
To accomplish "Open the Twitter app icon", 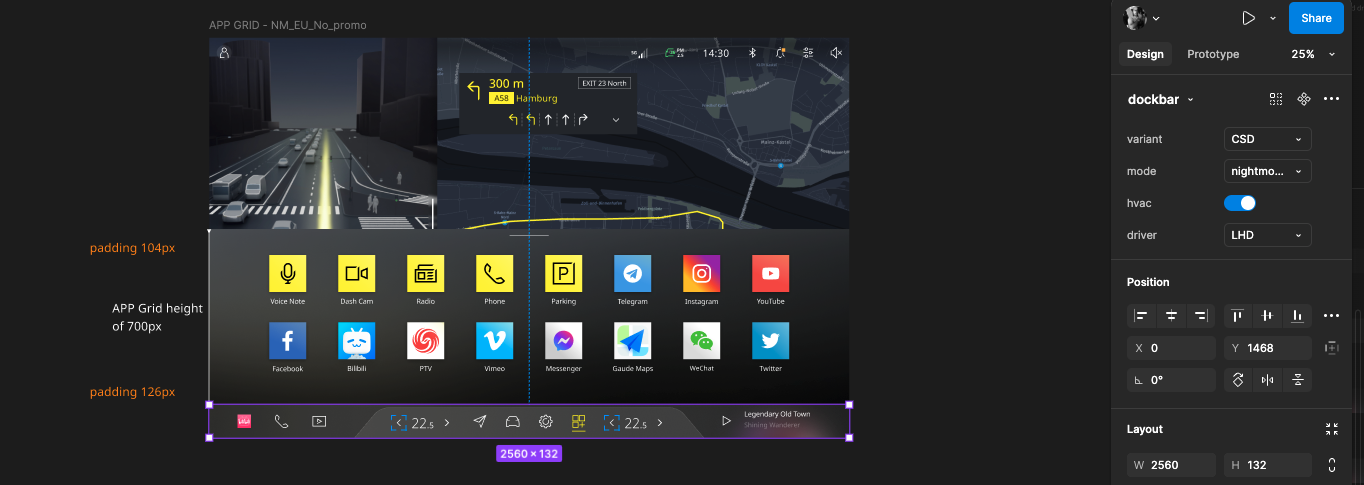I will [770, 341].
